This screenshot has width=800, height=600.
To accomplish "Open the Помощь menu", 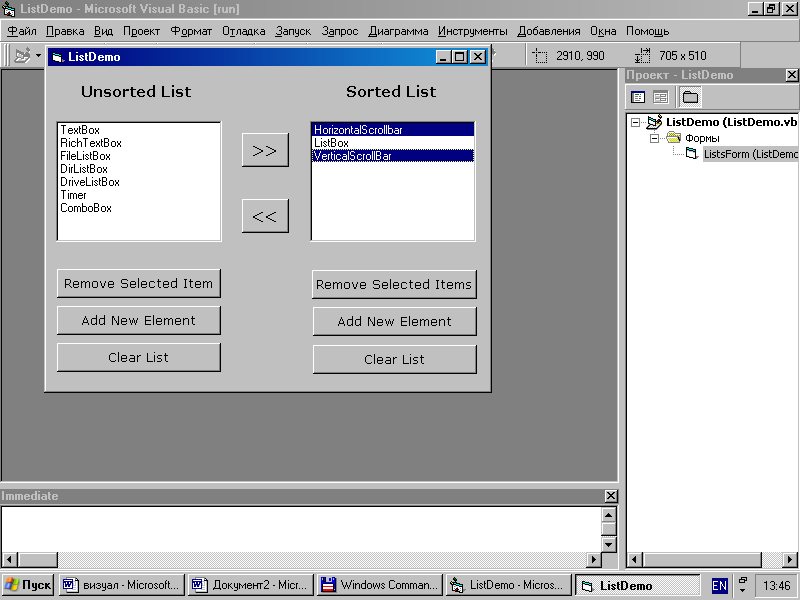I will 647,31.
